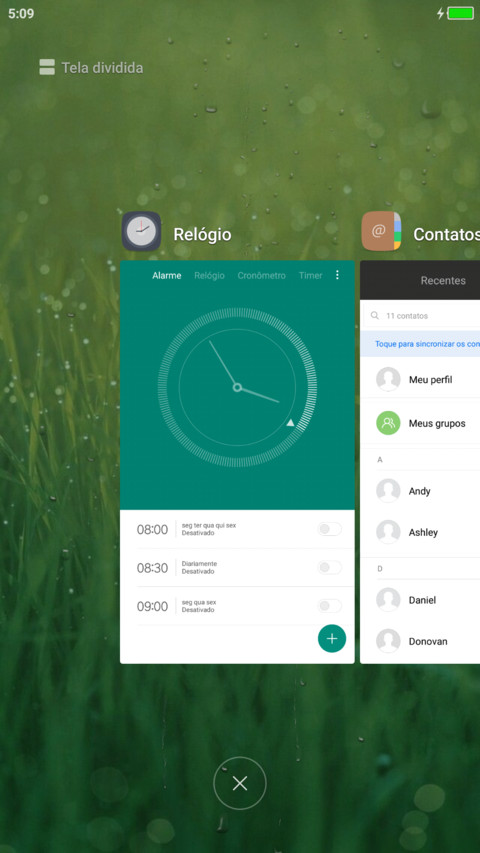
Task: Add new alarm with the plus button
Action: (x=332, y=638)
